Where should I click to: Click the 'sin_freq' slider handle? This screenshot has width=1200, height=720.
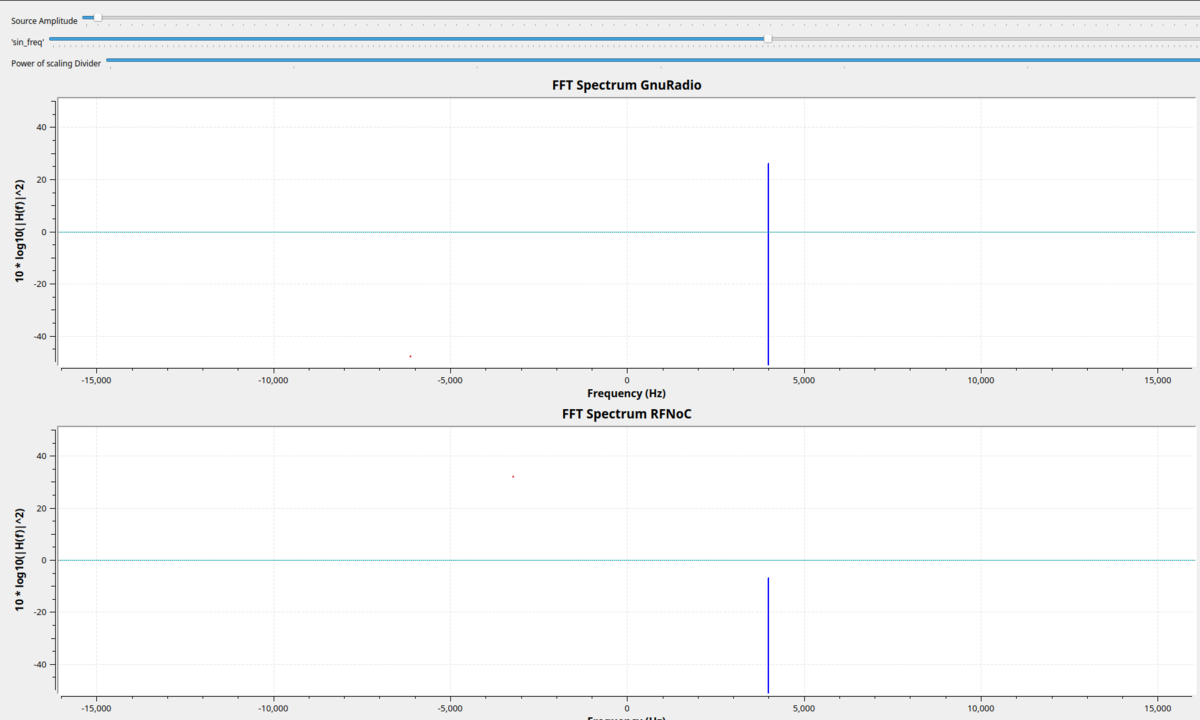(767, 39)
